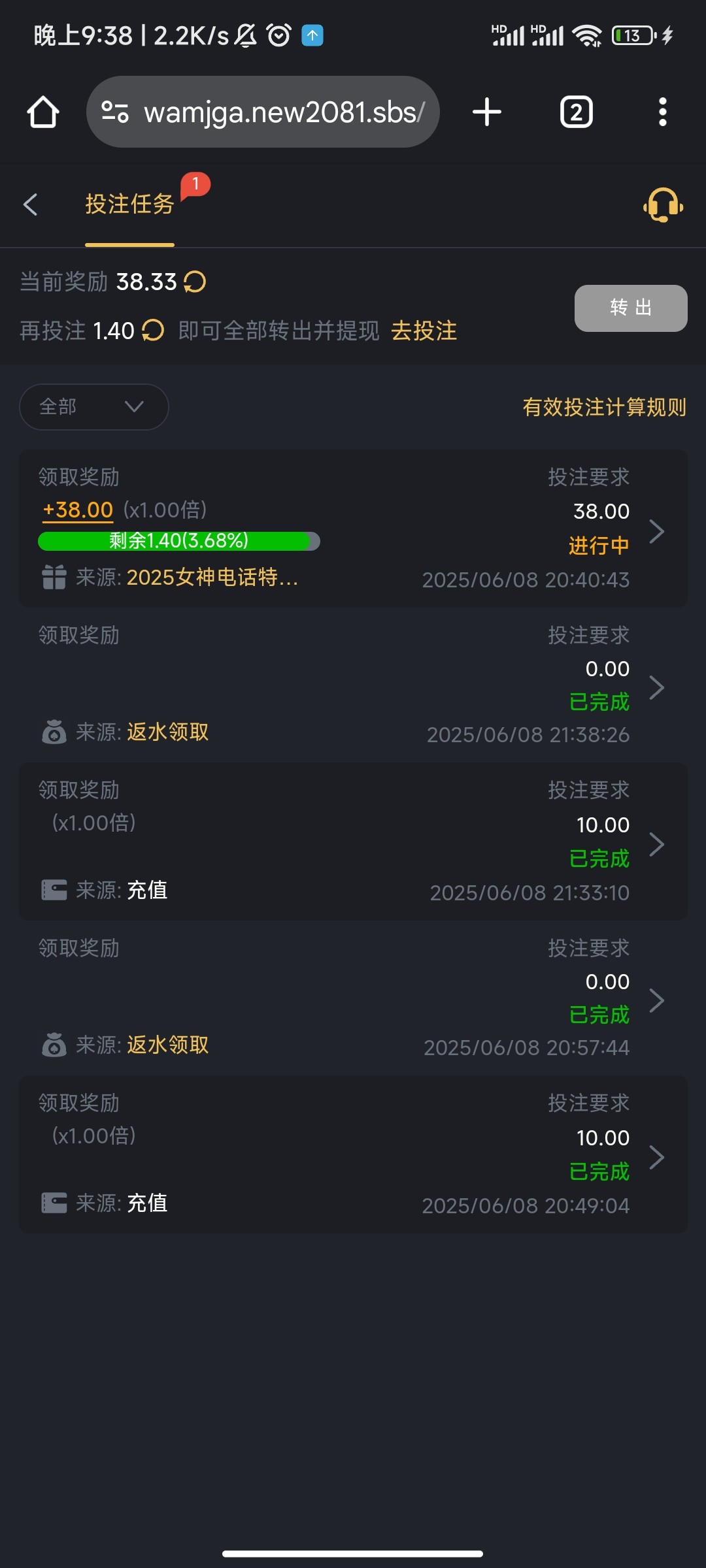This screenshot has height=1568, width=706.
Task: Tap the site info icon in address bar
Action: pos(115,112)
